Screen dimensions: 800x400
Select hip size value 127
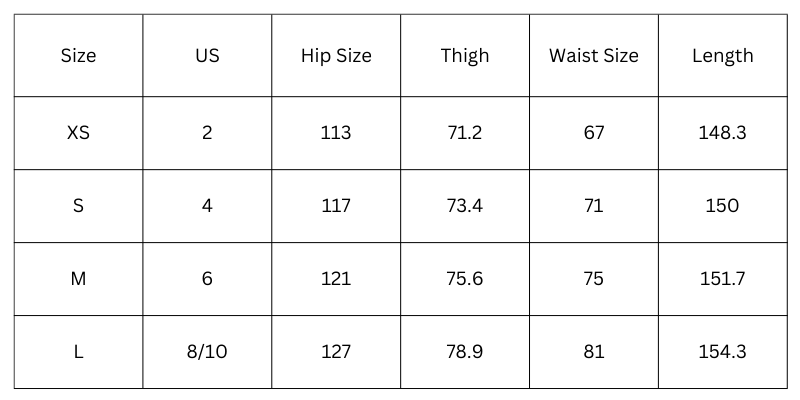[336, 352]
